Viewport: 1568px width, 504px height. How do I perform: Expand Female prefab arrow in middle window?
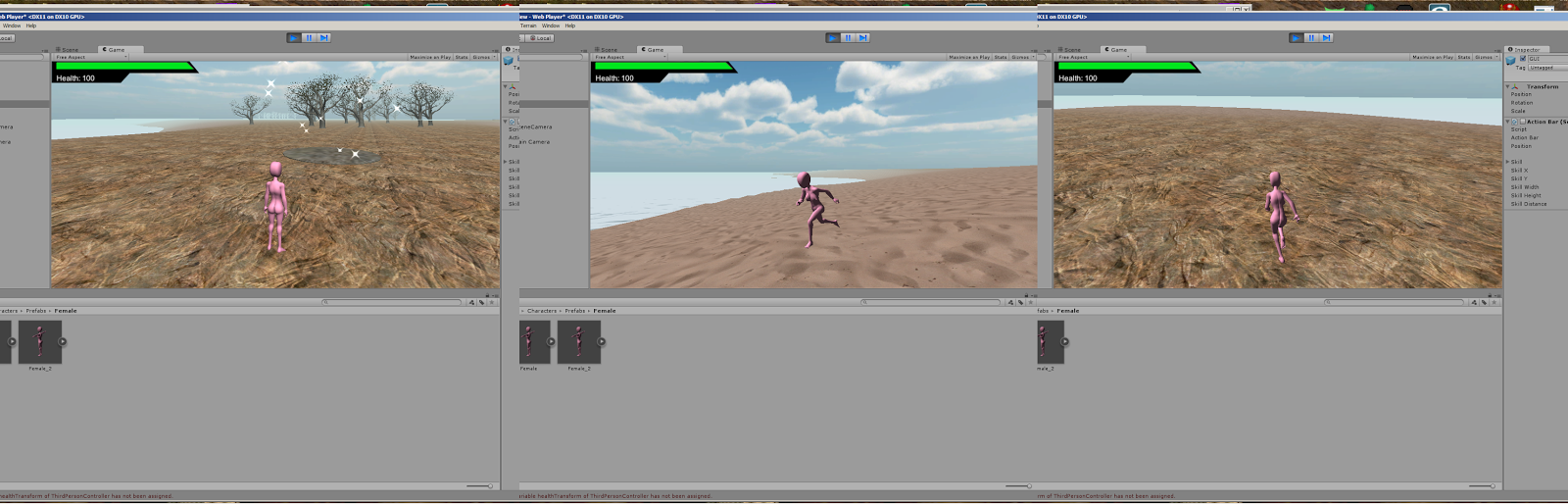click(x=552, y=342)
